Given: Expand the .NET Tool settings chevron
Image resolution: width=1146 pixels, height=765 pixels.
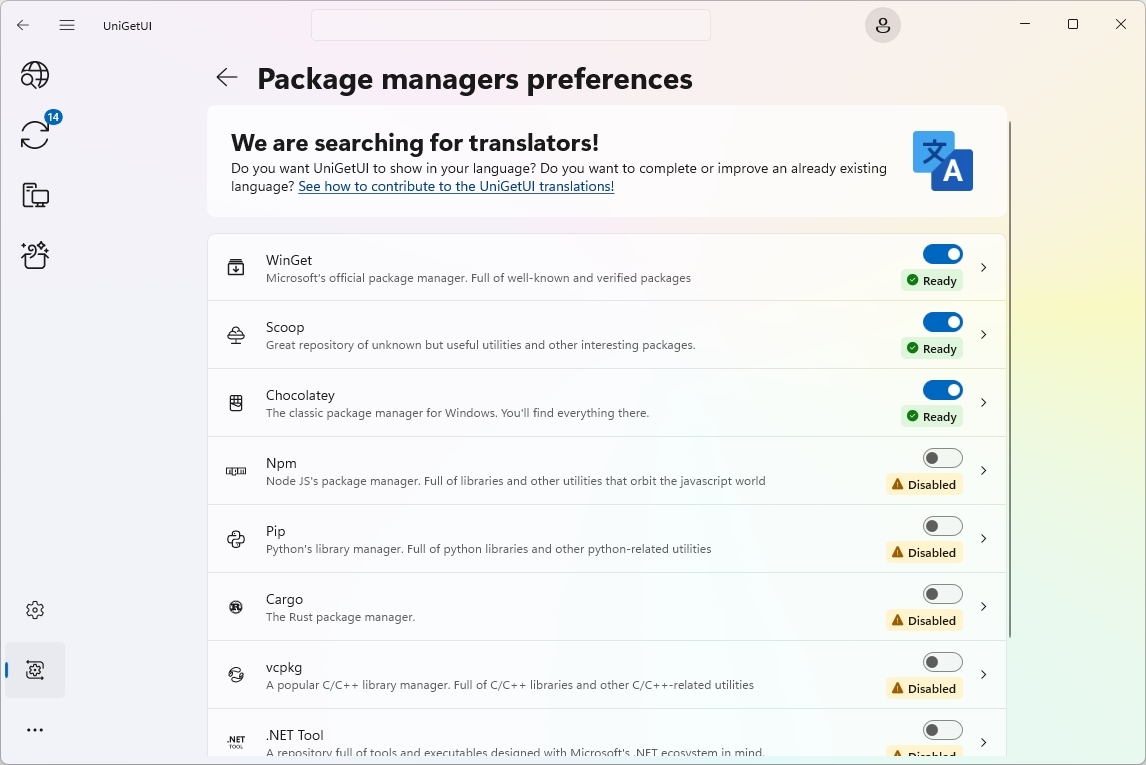Looking at the screenshot, I should click(983, 742).
